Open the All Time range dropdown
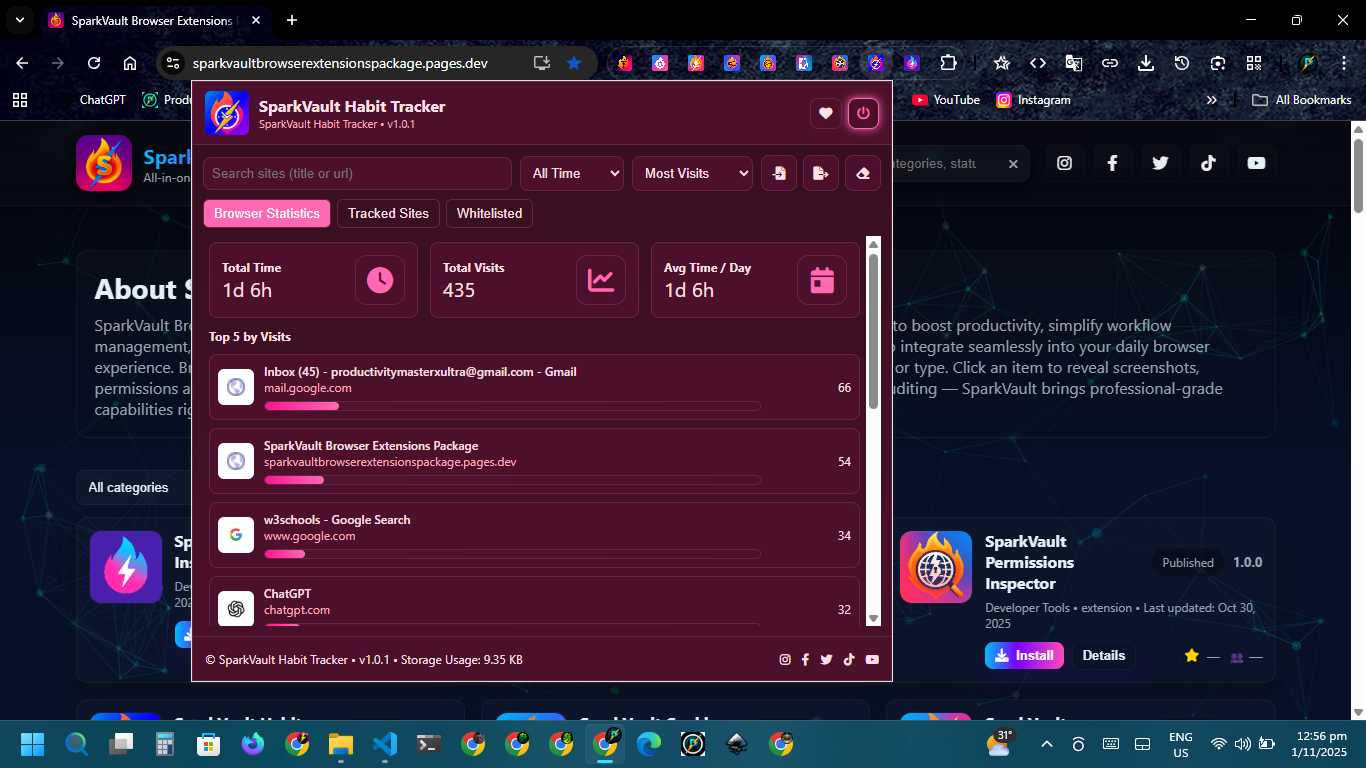1366x768 pixels. 571,173
